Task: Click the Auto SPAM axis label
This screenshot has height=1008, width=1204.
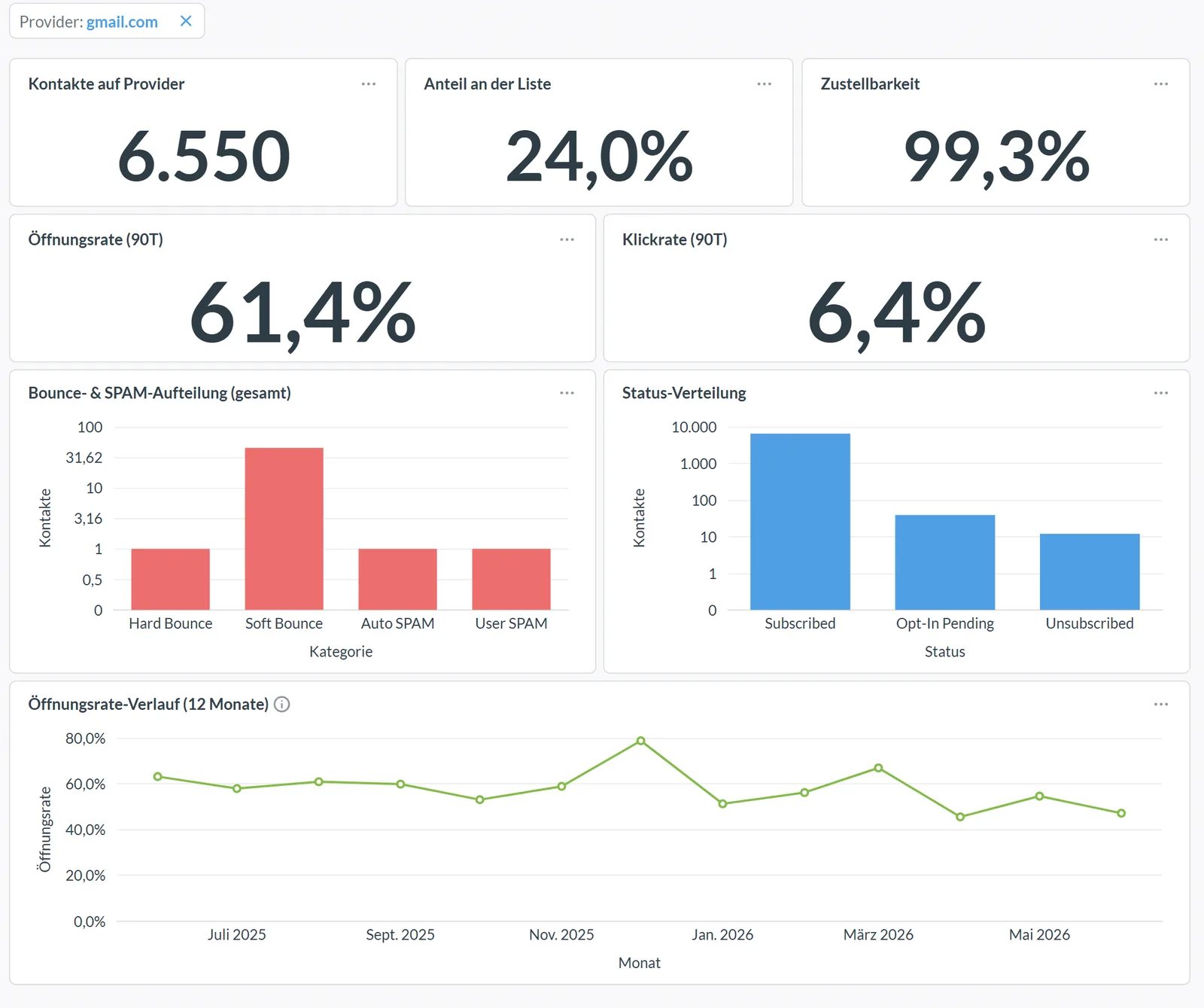Action: 397,623
